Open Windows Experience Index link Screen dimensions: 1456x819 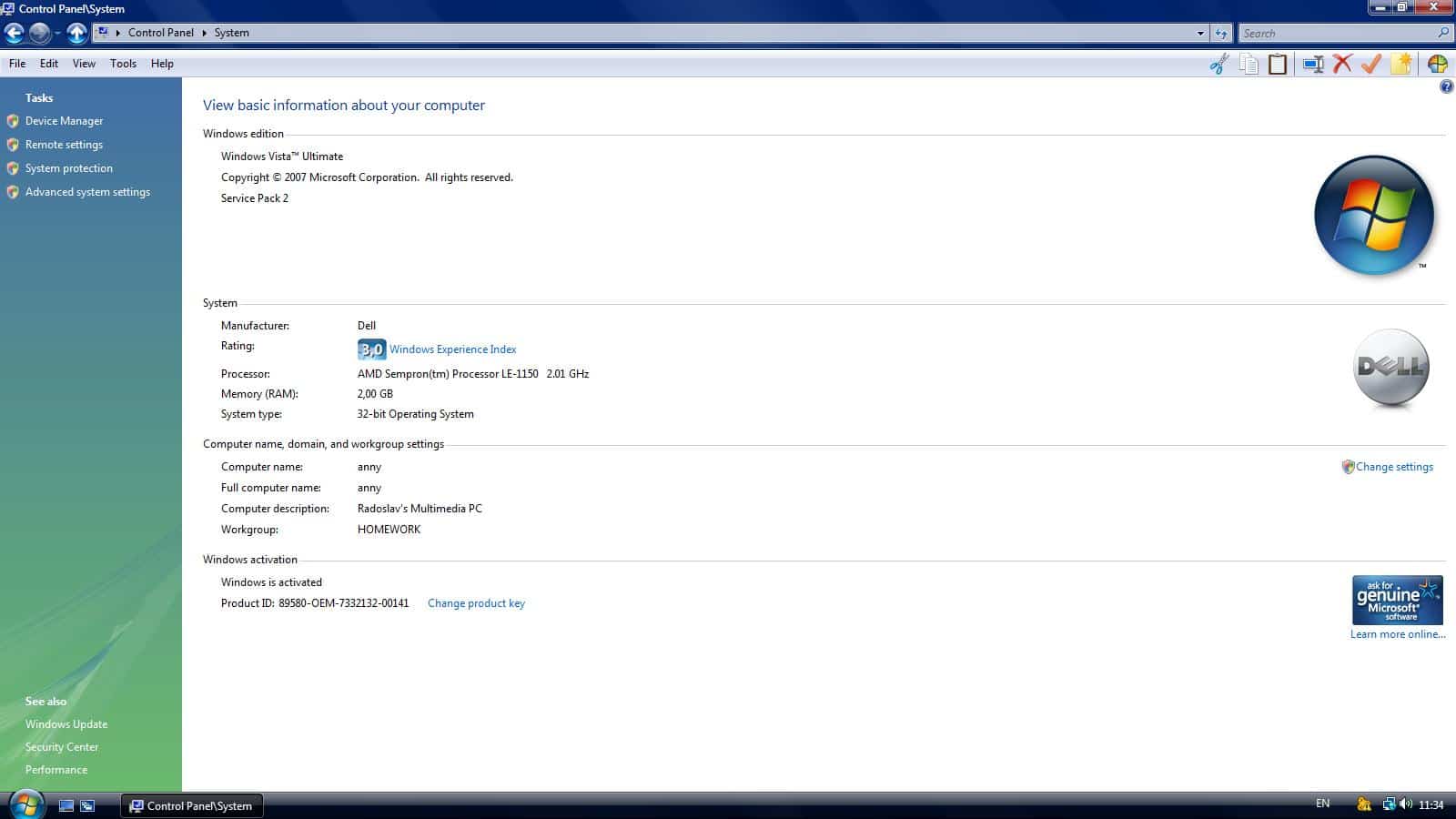[x=452, y=349]
